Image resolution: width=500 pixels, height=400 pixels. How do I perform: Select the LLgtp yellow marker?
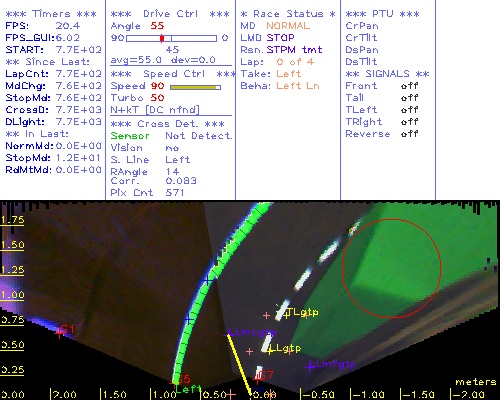(x=270, y=350)
